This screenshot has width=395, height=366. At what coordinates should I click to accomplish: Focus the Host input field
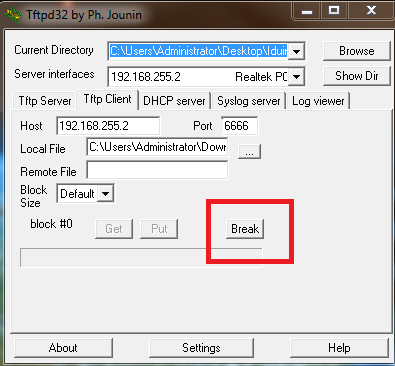(x=108, y=126)
